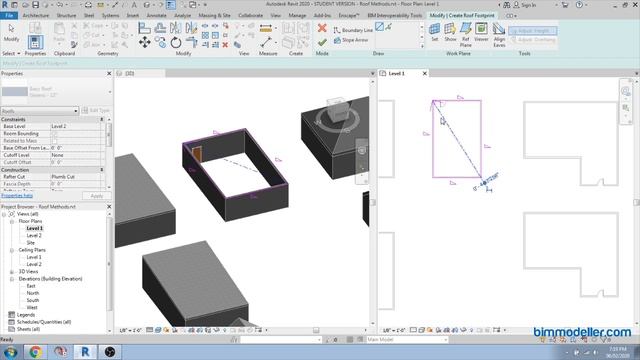Toggle the Related to Mass checkbox
The image size is (640, 360).
coord(54,141)
